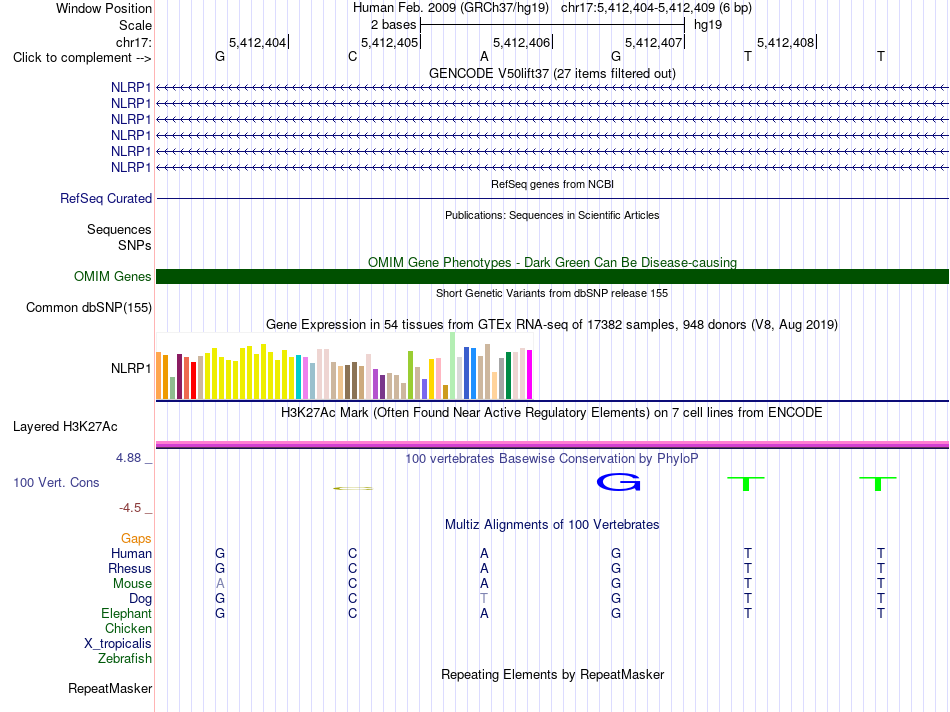Open 'Publications: Sequences in Scientific Articles' track title
The height and width of the screenshot is (712, 950).
pyautogui.click(x=552, y=215)
